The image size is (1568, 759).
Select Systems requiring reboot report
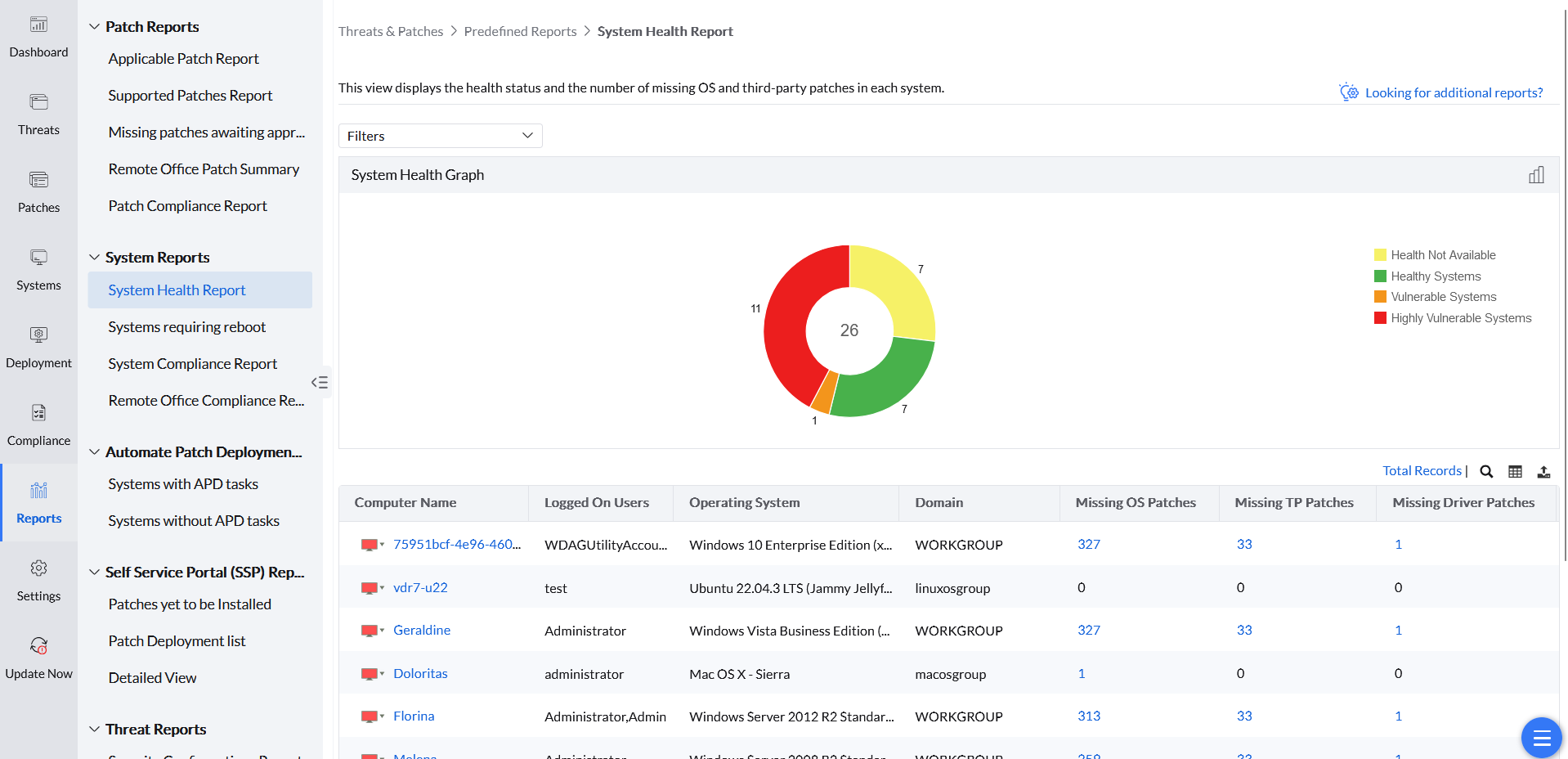point(186,327)
